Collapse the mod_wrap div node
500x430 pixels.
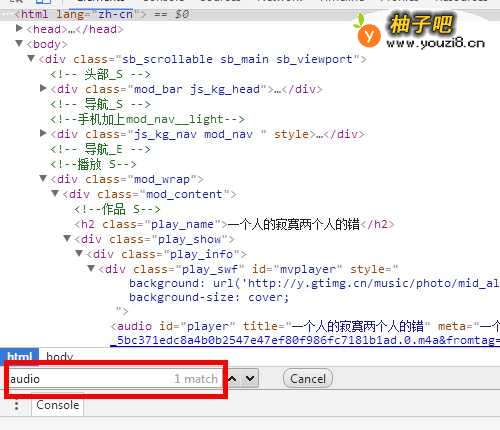tap(43, 178)
